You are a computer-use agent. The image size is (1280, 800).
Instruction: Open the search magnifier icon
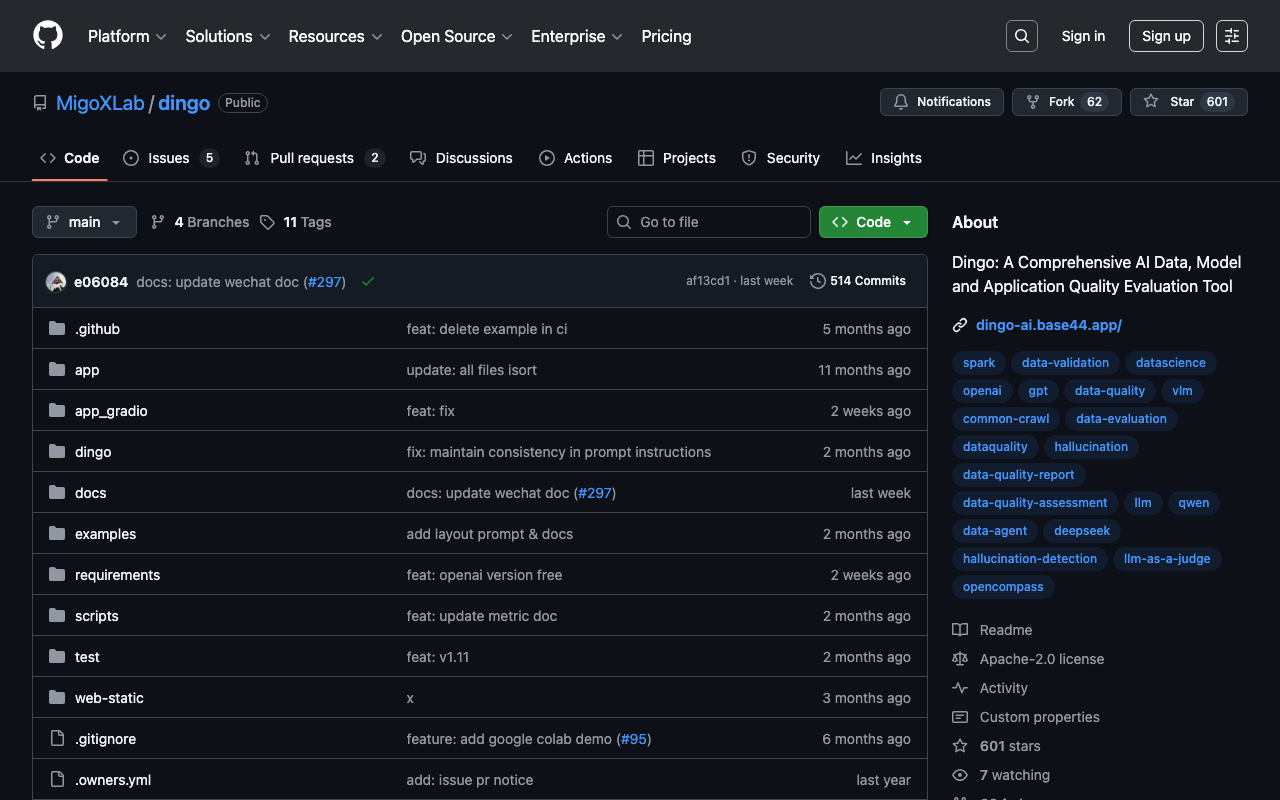(x=1021, y=36)
